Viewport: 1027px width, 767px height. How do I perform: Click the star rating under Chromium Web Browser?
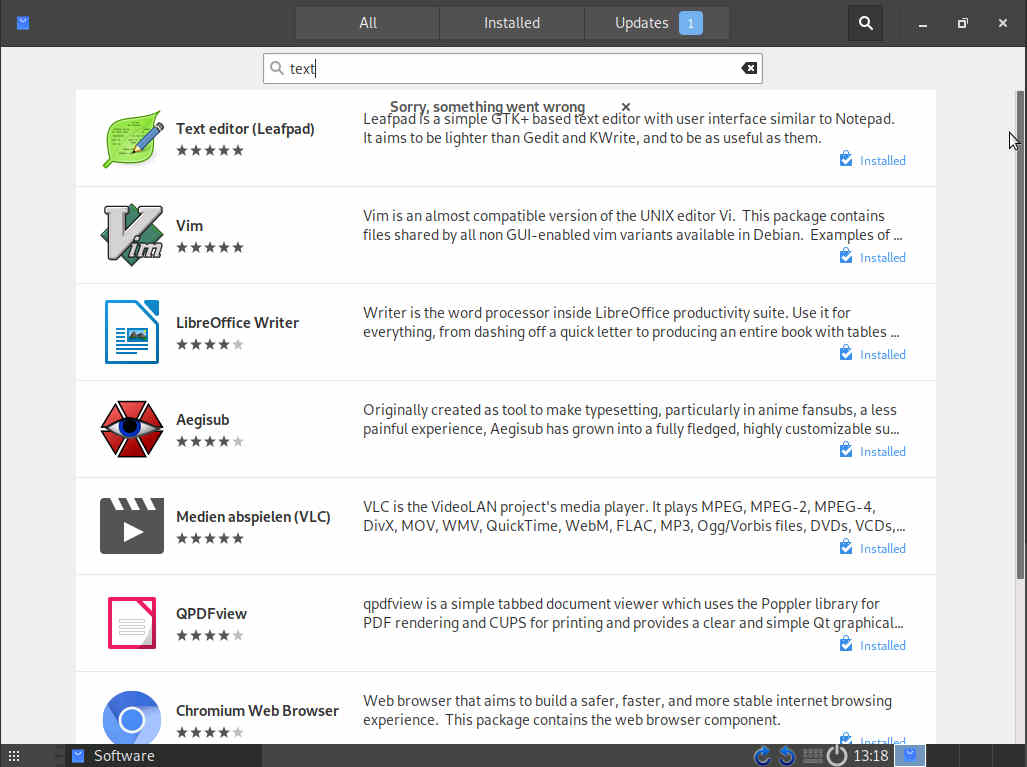point(210,732)
